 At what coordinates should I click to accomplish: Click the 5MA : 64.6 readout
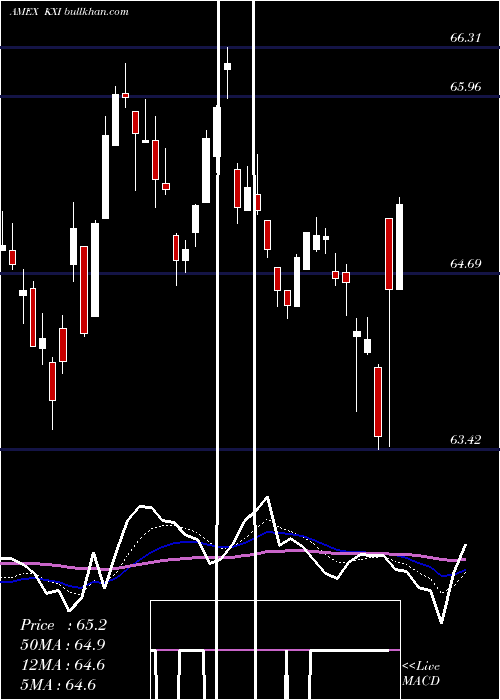(x=58, y=684)
